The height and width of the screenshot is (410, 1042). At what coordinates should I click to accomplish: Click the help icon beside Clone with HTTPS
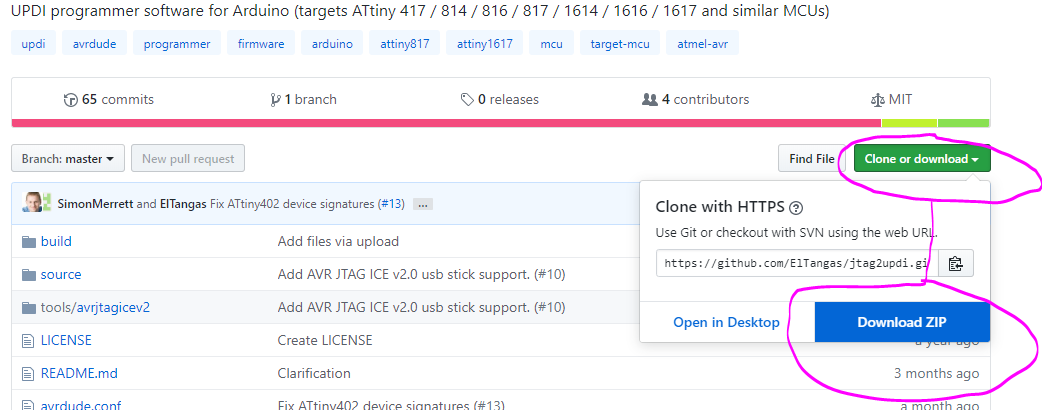(796, 208)
